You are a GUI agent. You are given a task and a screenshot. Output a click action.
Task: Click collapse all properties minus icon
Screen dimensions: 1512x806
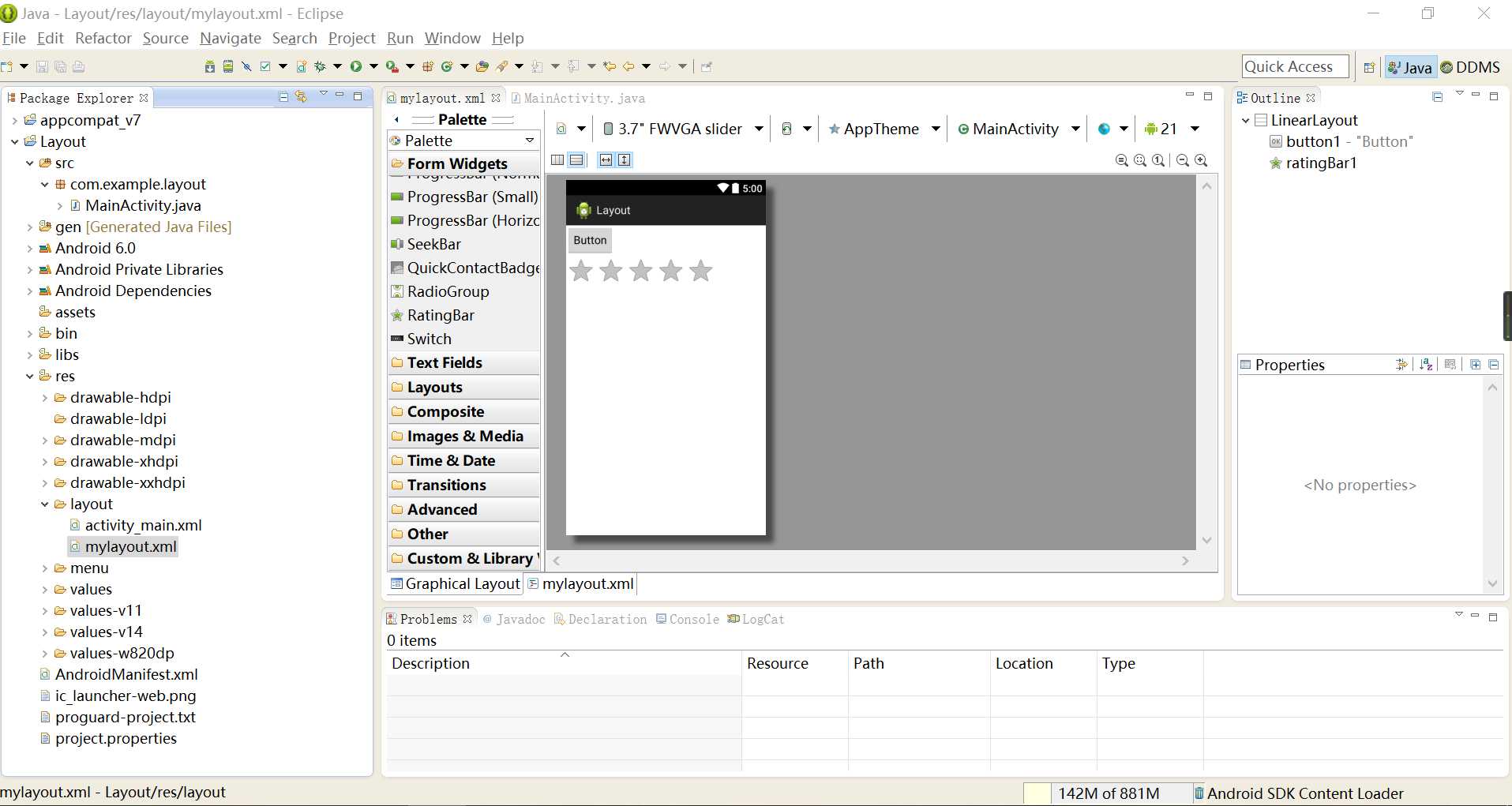pyautogui.click(x=1493, y=364)
